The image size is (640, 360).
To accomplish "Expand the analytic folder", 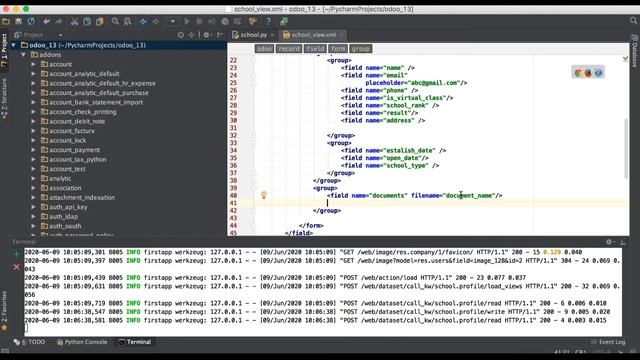I will pos(33,178).
